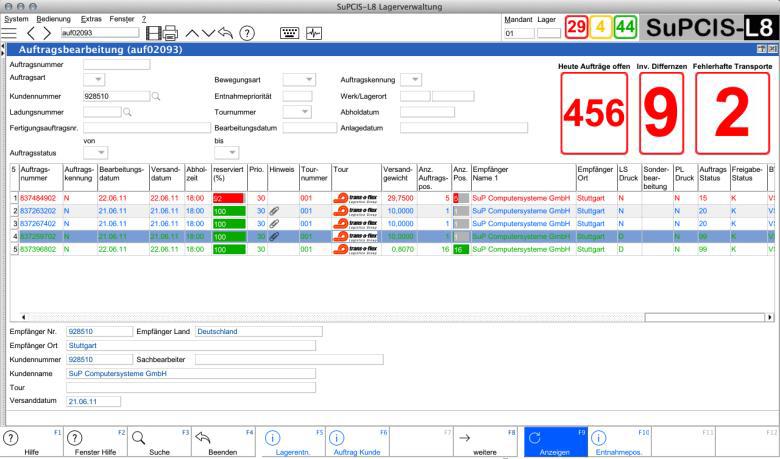Click the hamburger menu icon
Screen dimensions: 780x459
9,33
